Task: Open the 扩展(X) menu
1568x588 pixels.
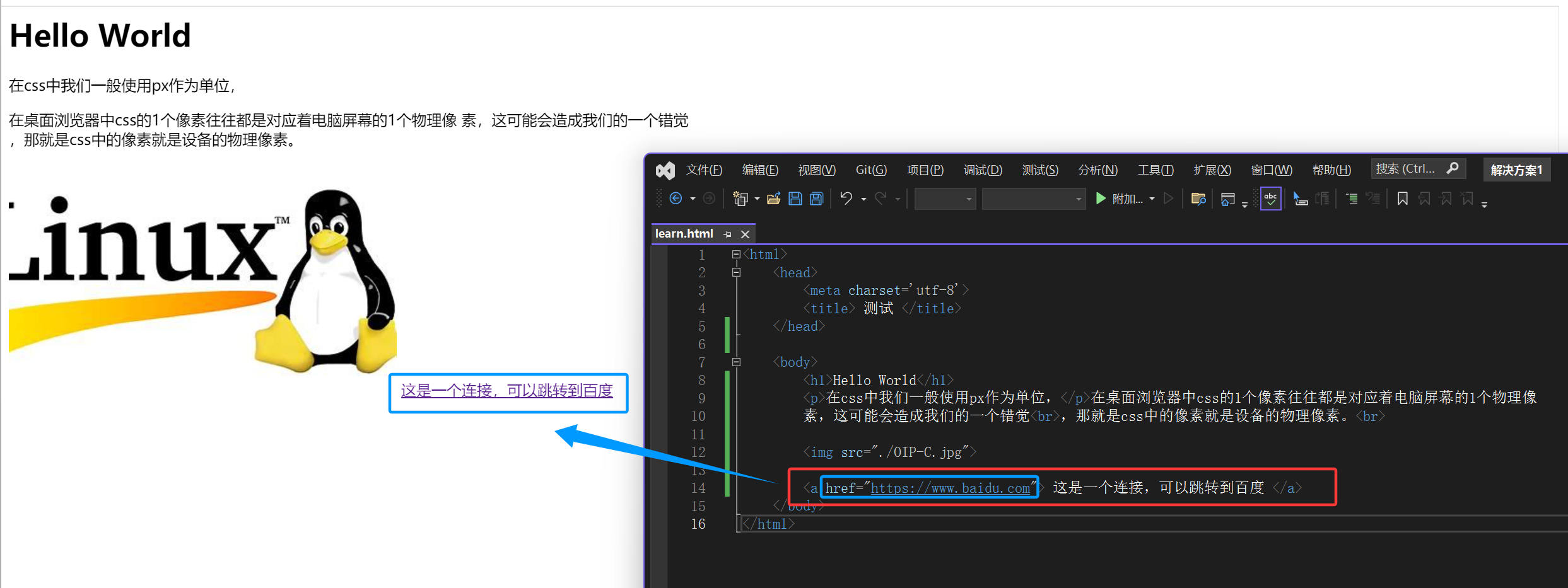Action: tap(1212, 170)
